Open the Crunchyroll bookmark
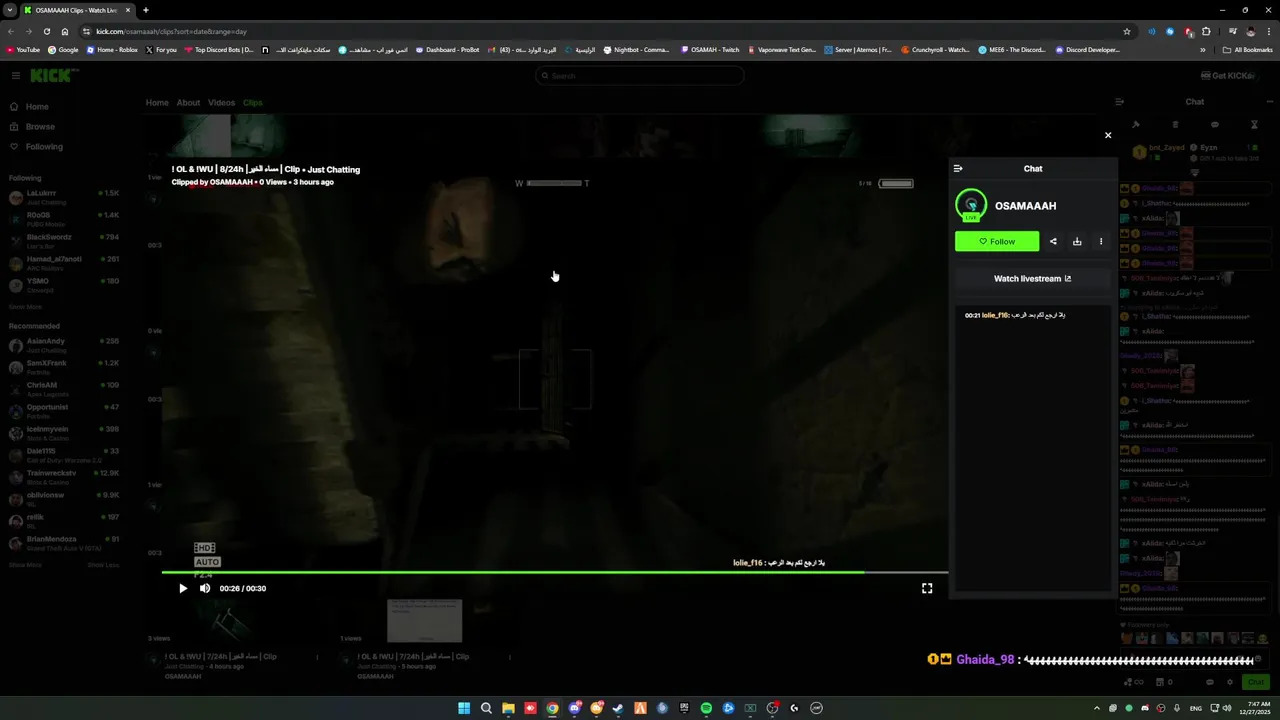 pyautogui.click(x=935, y=49)
